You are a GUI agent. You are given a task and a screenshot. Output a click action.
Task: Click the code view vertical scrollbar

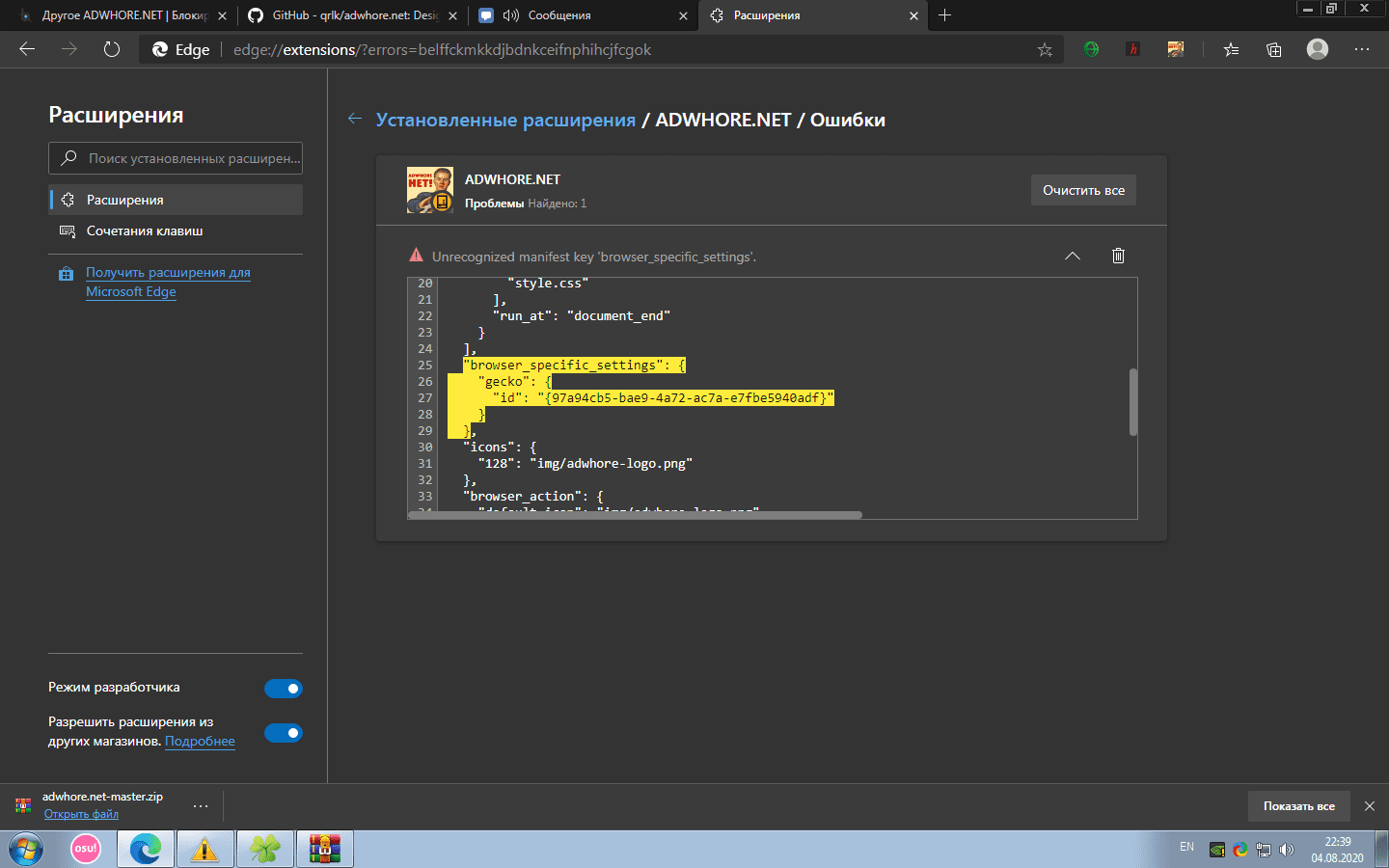pyautogui.click(x=1132, y=401)
